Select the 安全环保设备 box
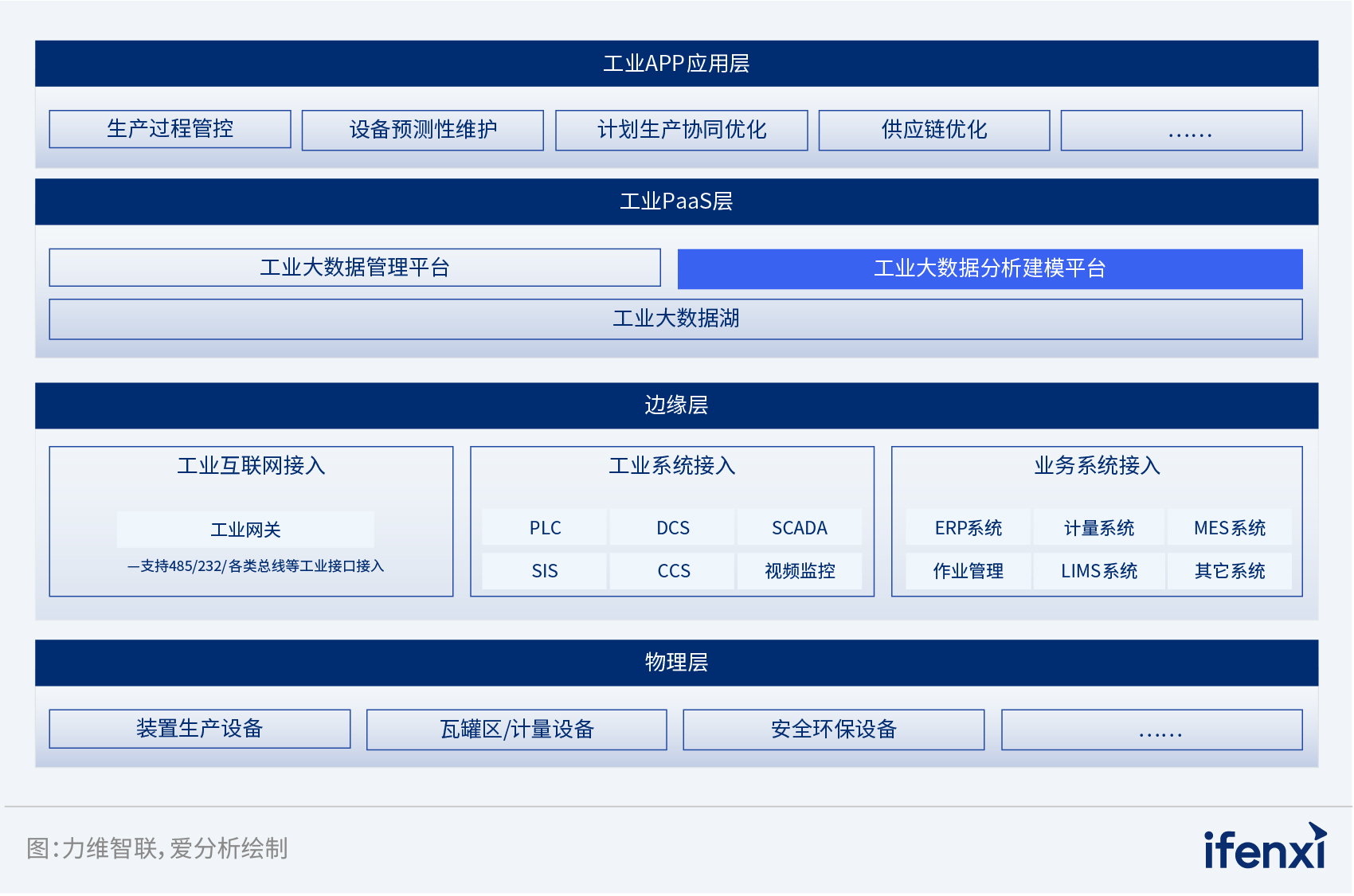 (x=834, y=730)
